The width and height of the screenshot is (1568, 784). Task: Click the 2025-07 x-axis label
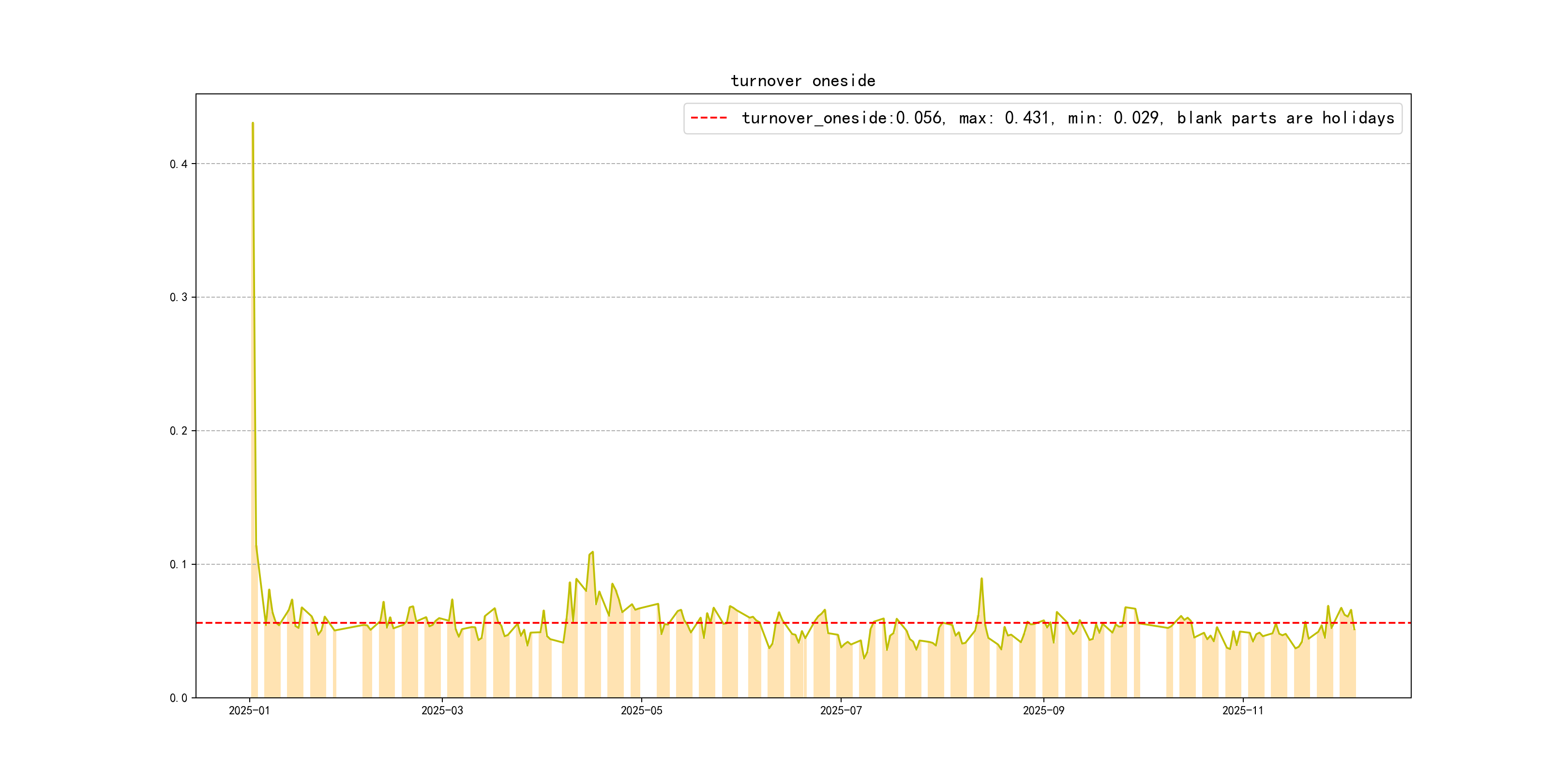[x=841, y=710]
